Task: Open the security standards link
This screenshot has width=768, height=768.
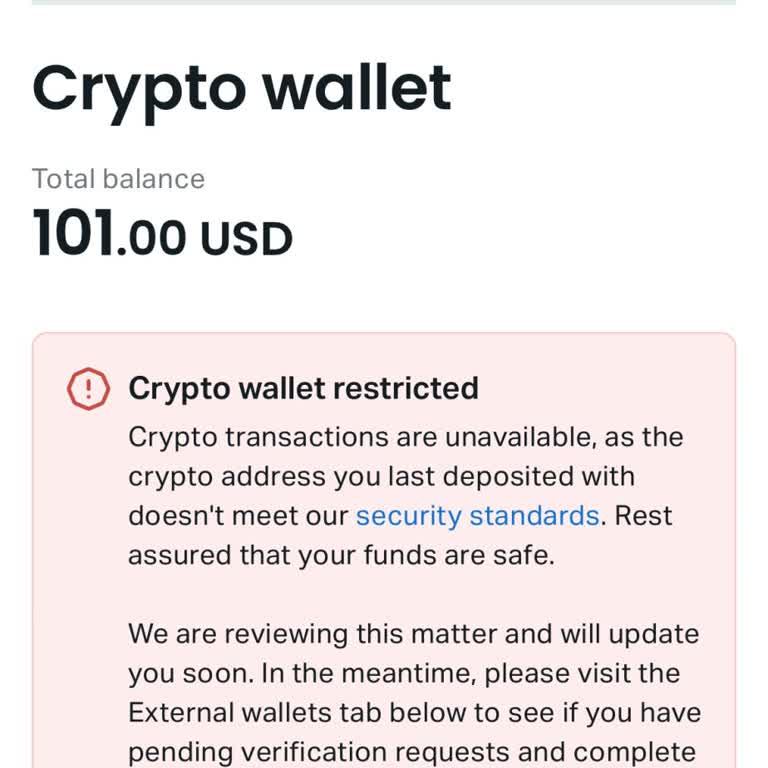Action: (x=477, y=516)
